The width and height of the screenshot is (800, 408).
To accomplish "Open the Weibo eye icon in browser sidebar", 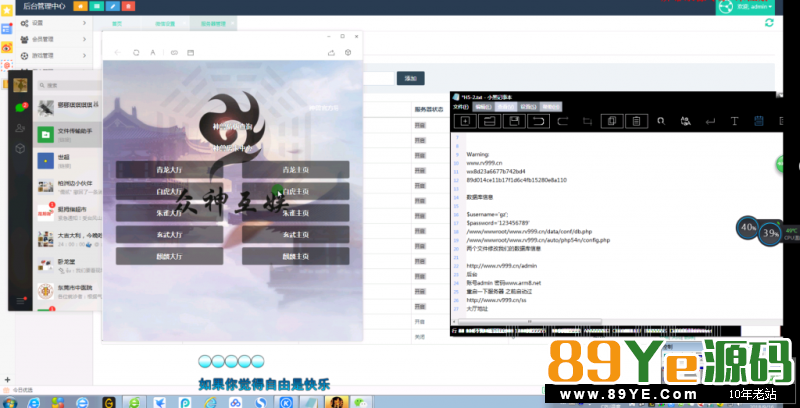I will (x=7, y=47).
